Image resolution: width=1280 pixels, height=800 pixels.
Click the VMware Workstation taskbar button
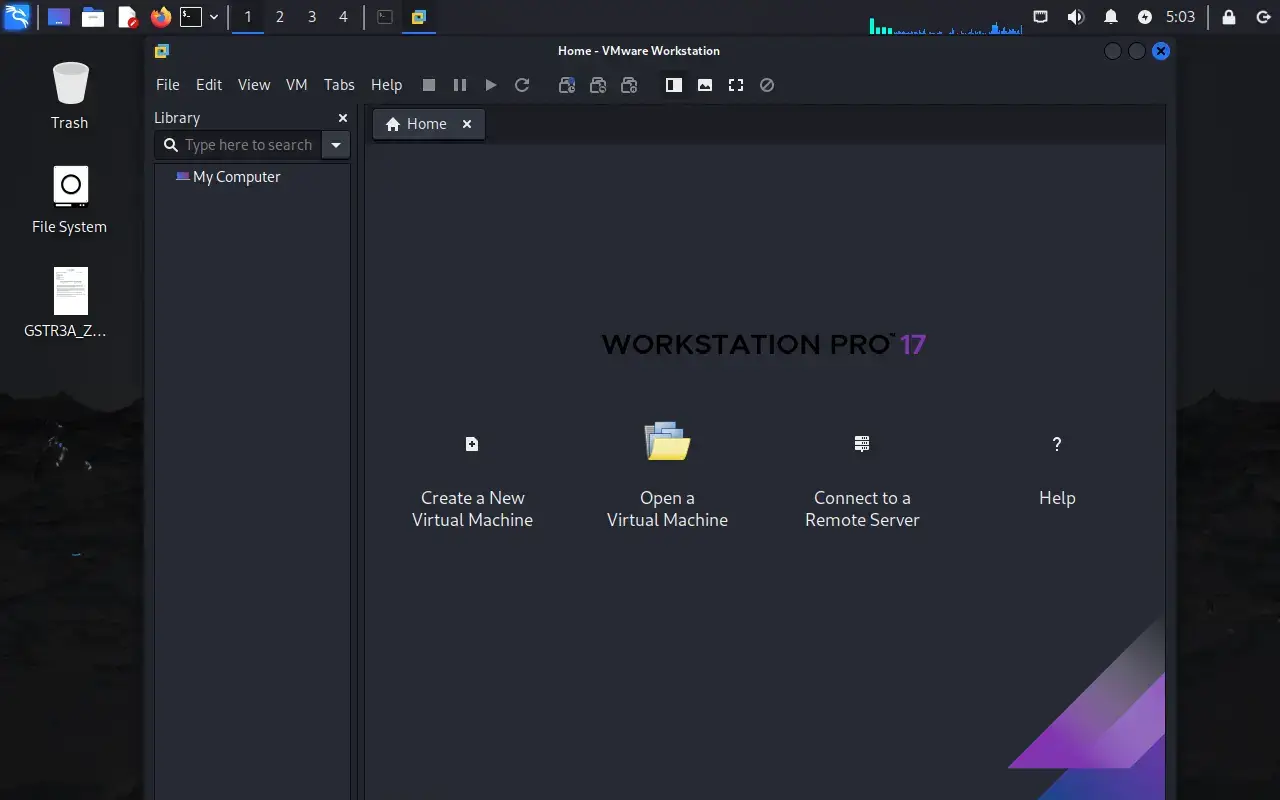419,17
